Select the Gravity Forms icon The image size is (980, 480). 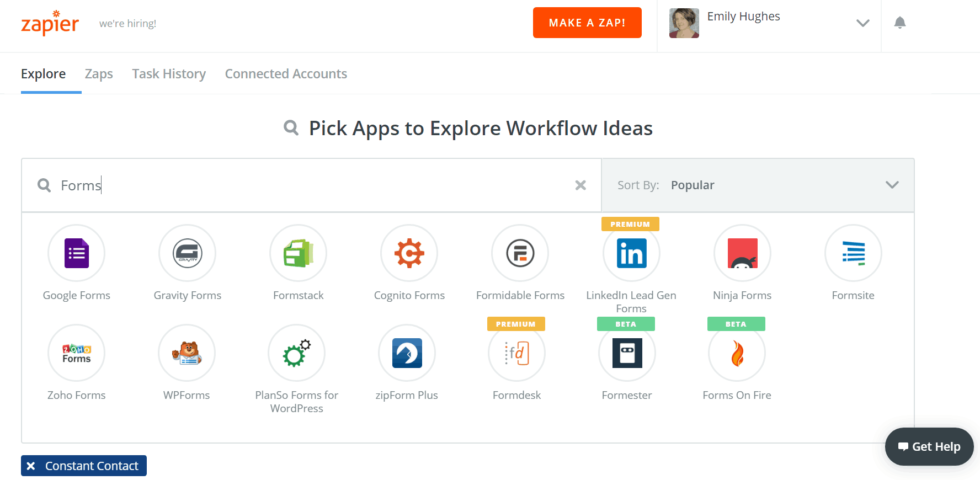click(188, 253)
